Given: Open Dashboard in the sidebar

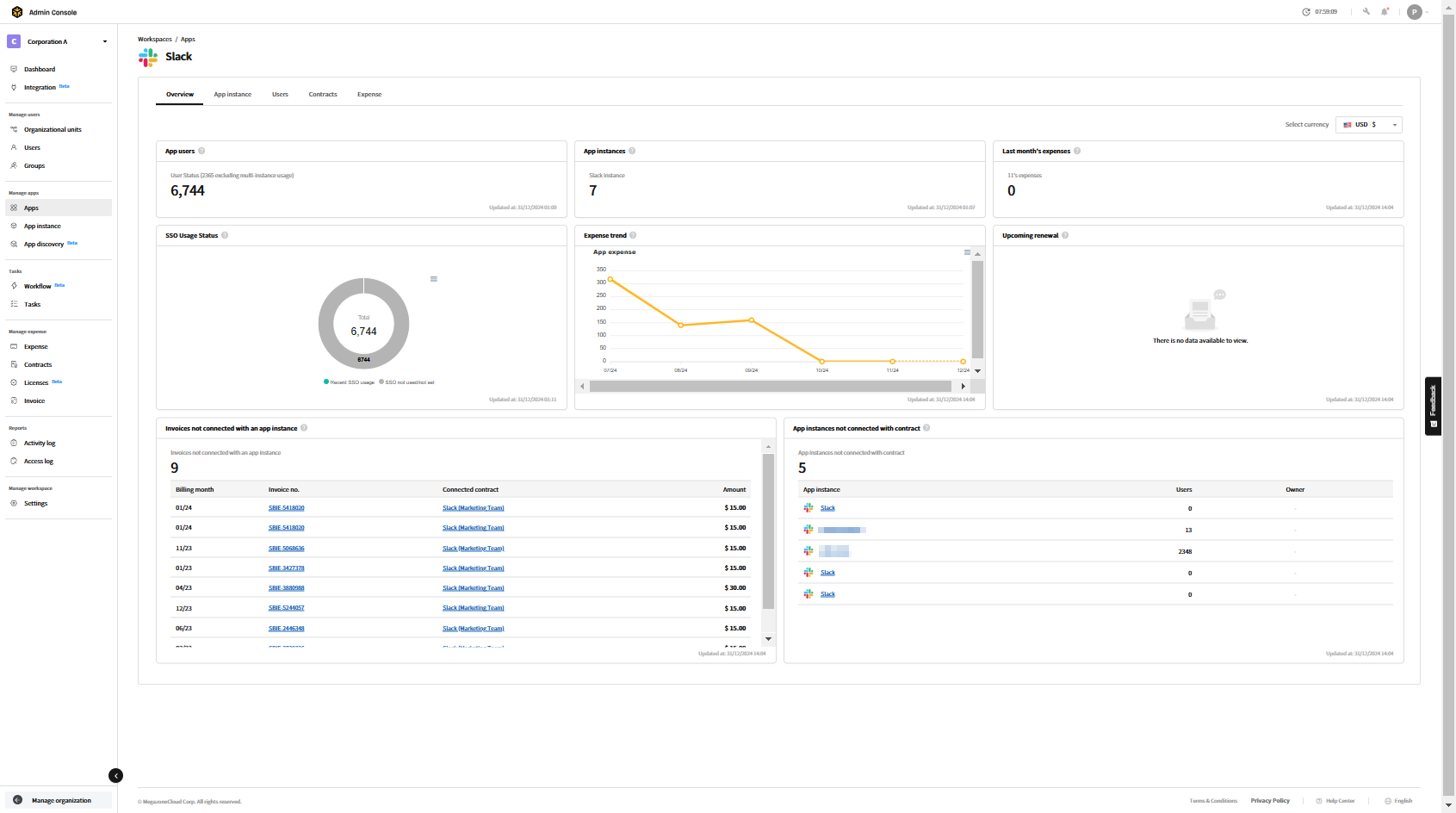Looking at the screenshot, I should [40, 69].
